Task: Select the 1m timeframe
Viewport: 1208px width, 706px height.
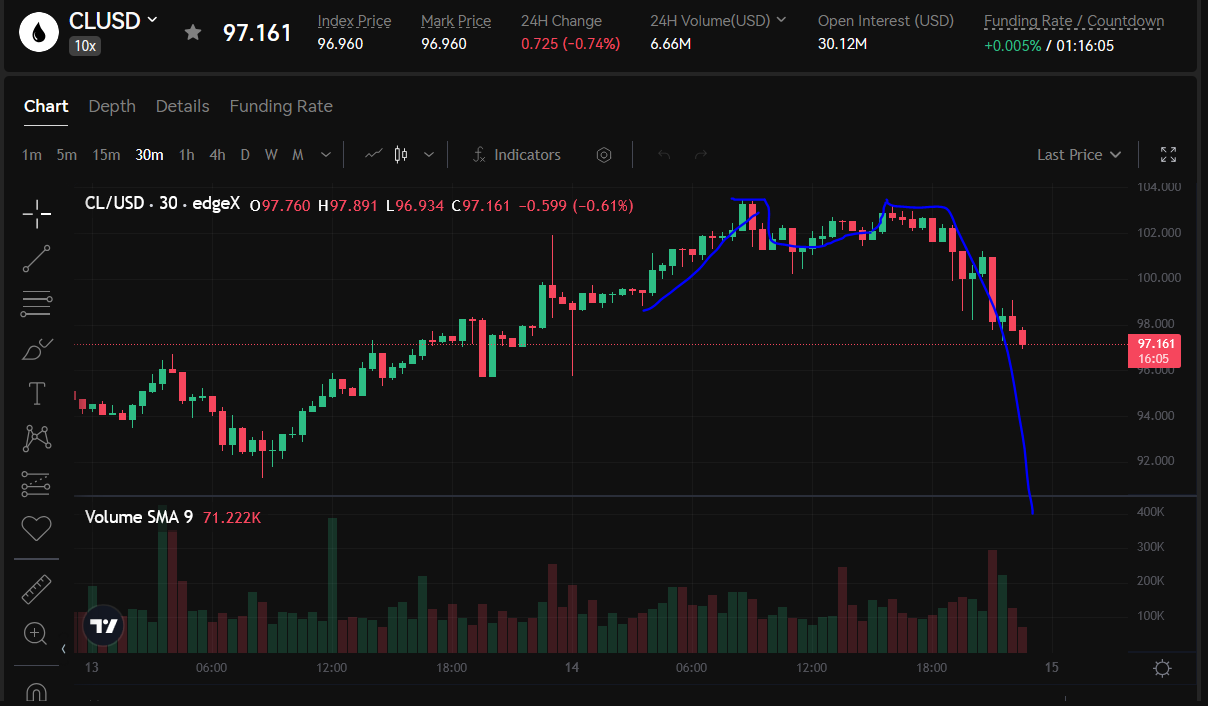Action: (32, 155)
